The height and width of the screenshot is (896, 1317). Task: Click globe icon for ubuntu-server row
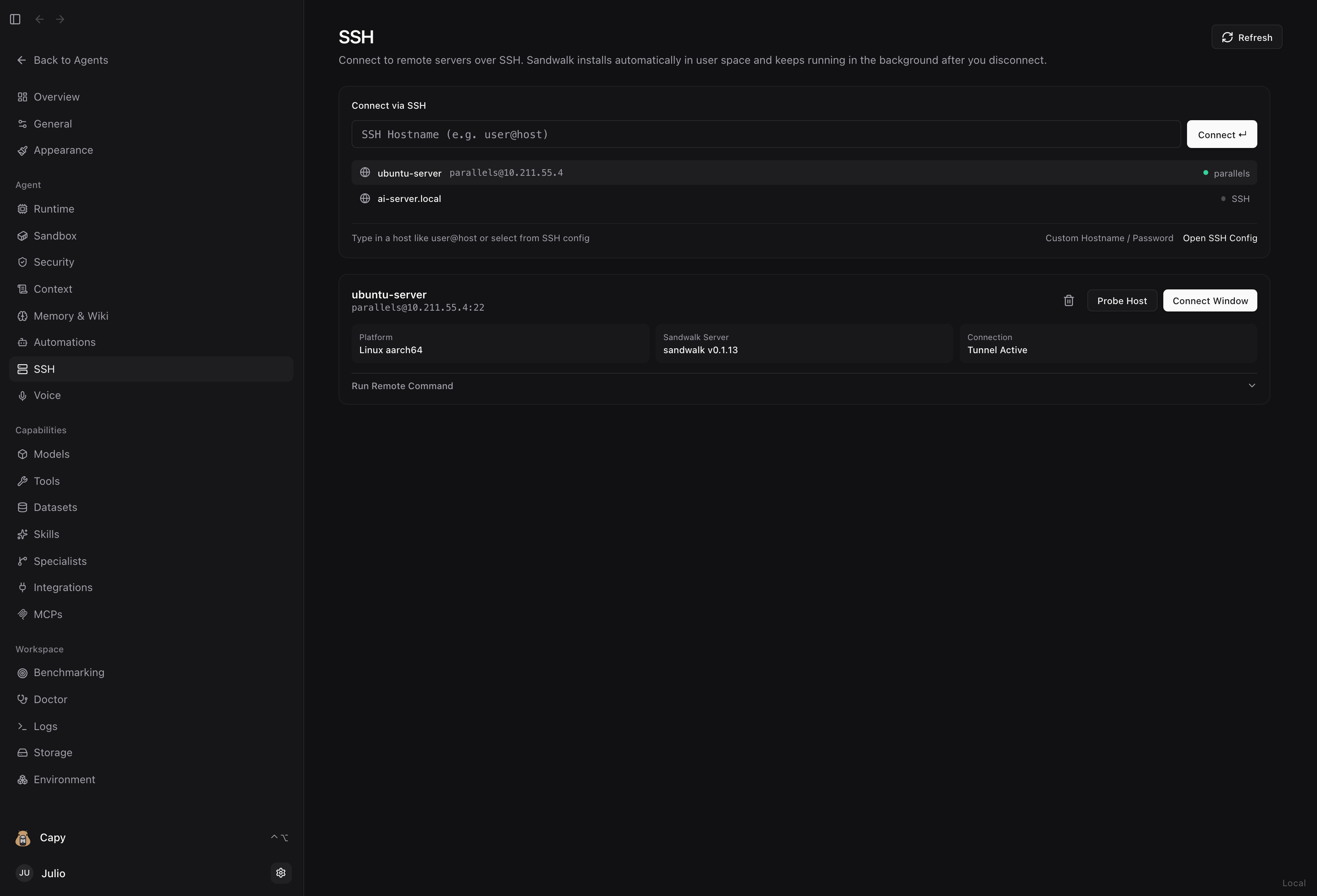coord(365,172)
